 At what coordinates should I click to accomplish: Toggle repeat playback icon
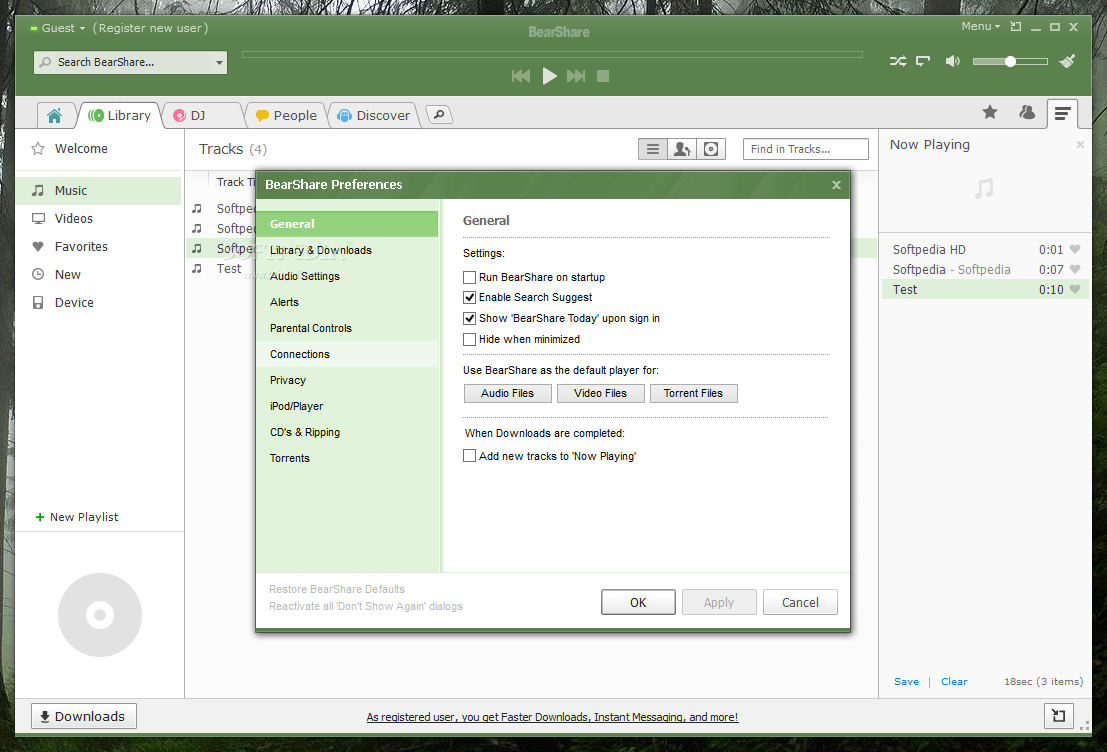[923, 61]
